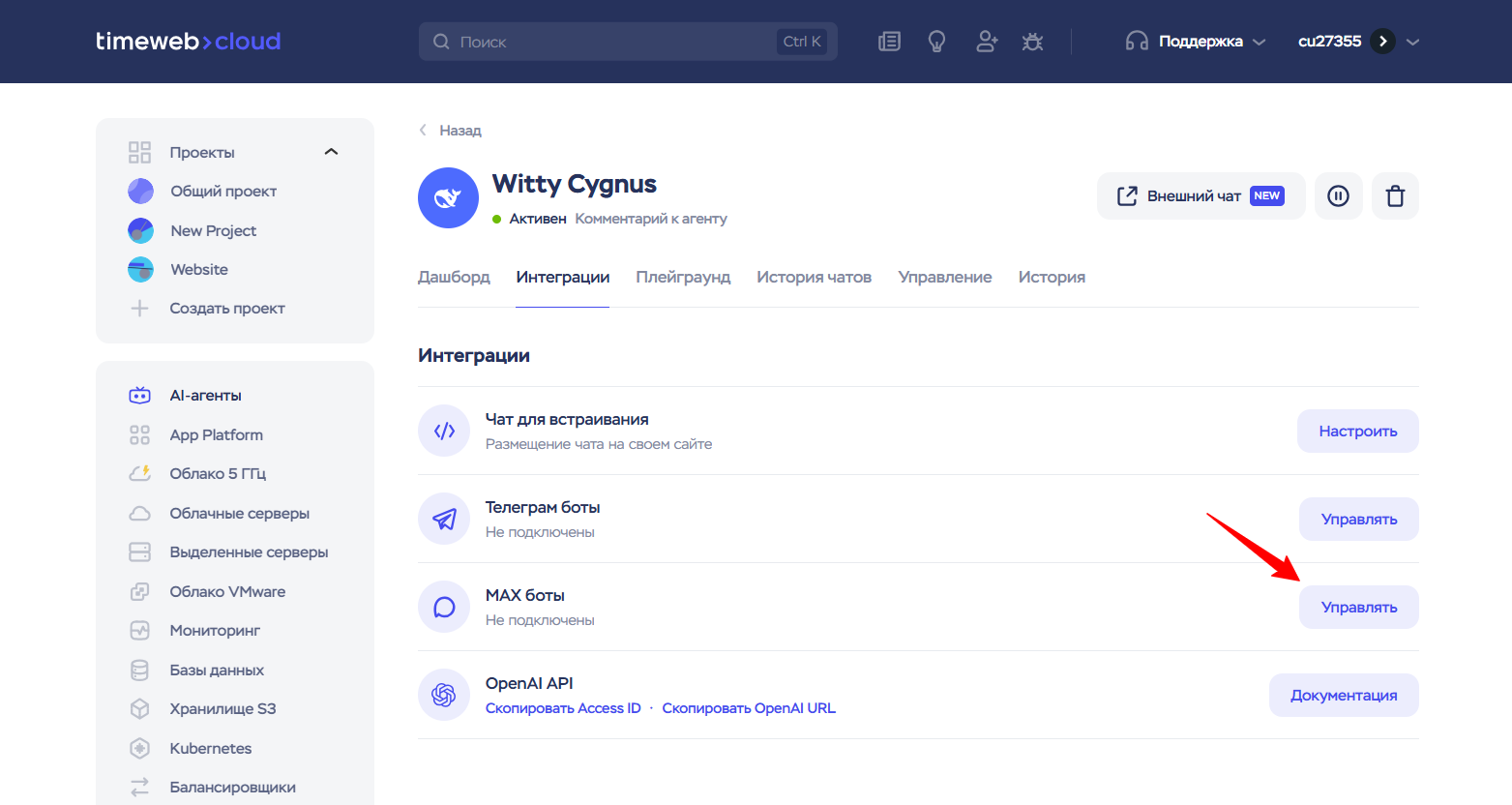1512x805 pixels.
Task: Open the История чатов tab
Action: point(815,278)
